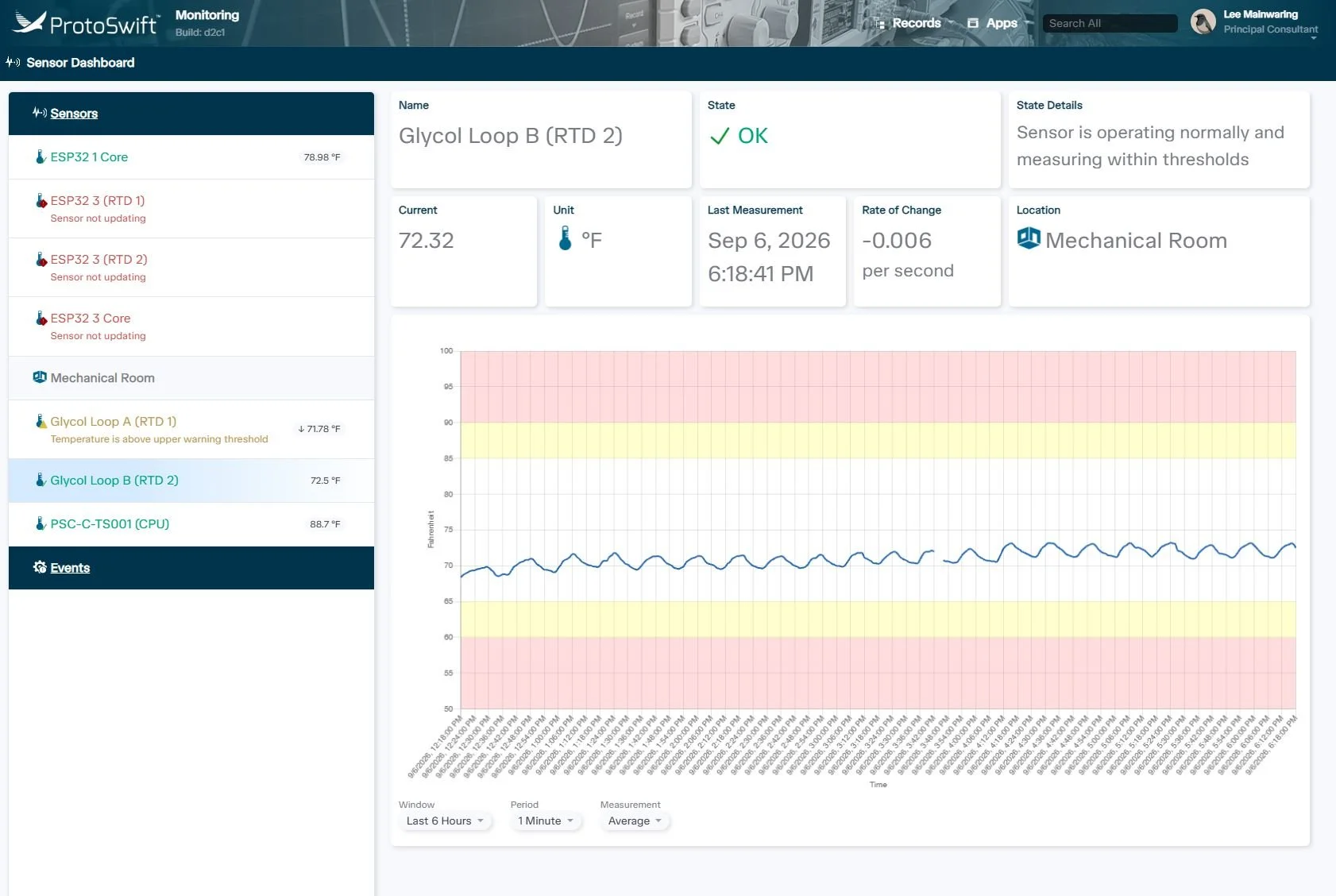Click the thermometer icon in the Unit card
Image resolution: width=1336 pixels, height=896 pixels.
click(565, 238)
